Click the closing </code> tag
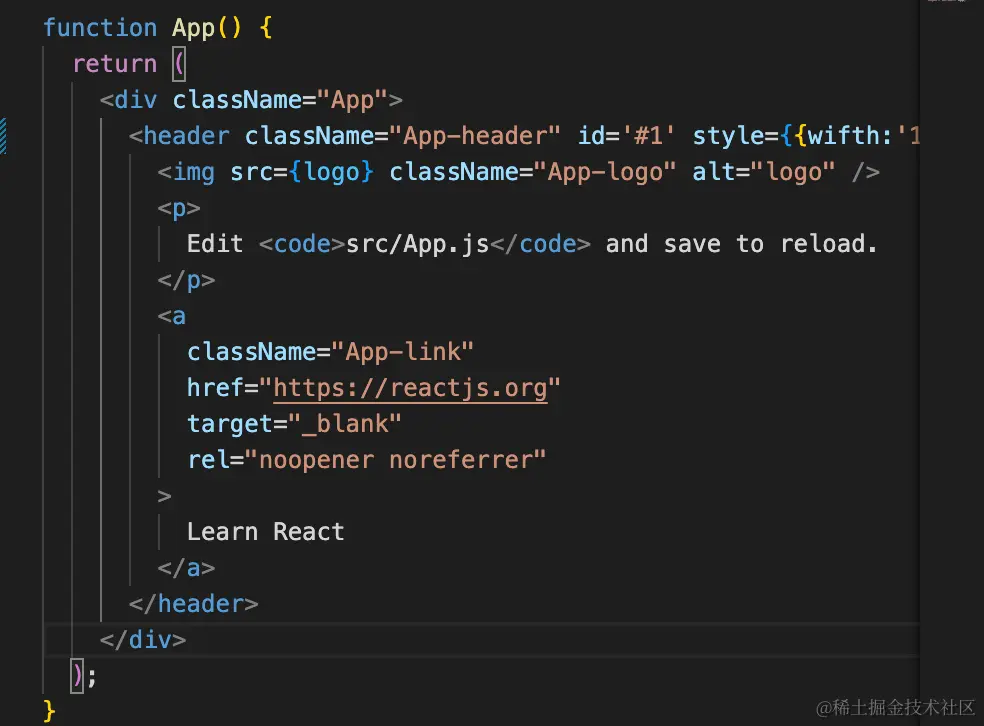This screenshot has width=984, height=726. pos(540,244)
